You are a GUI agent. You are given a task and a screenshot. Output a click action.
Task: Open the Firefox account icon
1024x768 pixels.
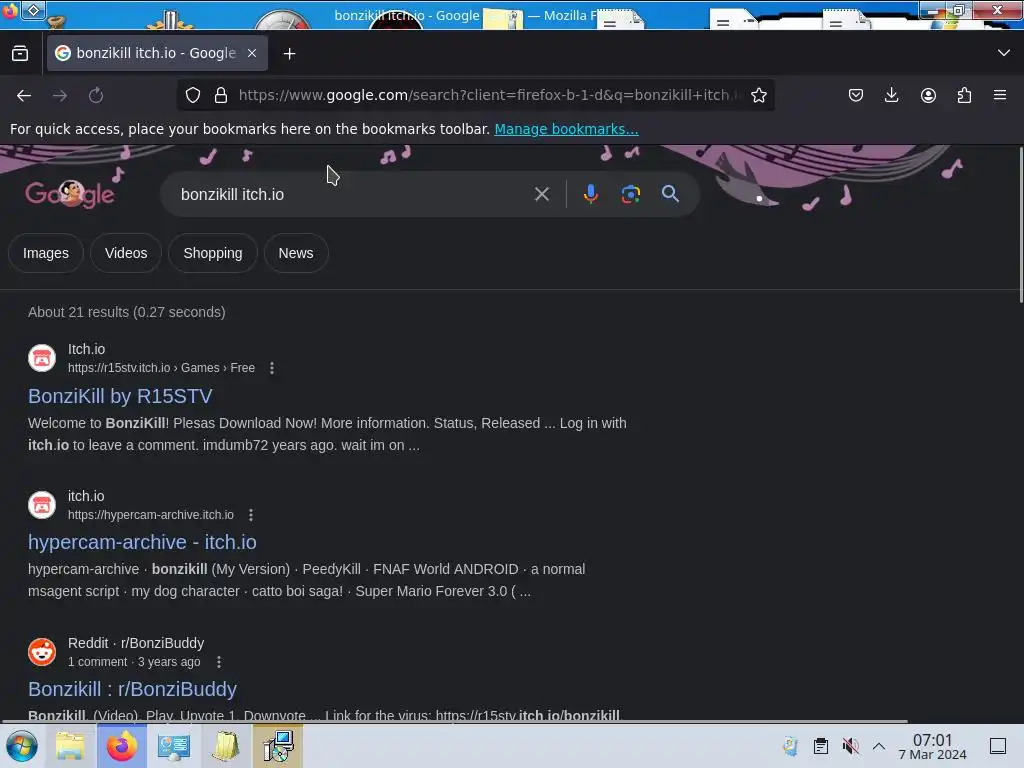tap(928, 95)
